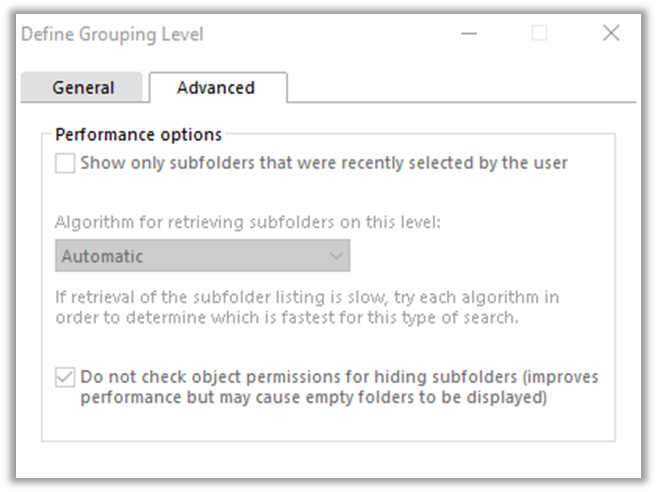Click 'Algorithm for retrieving subfolders on this level' label
The image size is (657, 492).
(x=247, y=221)
